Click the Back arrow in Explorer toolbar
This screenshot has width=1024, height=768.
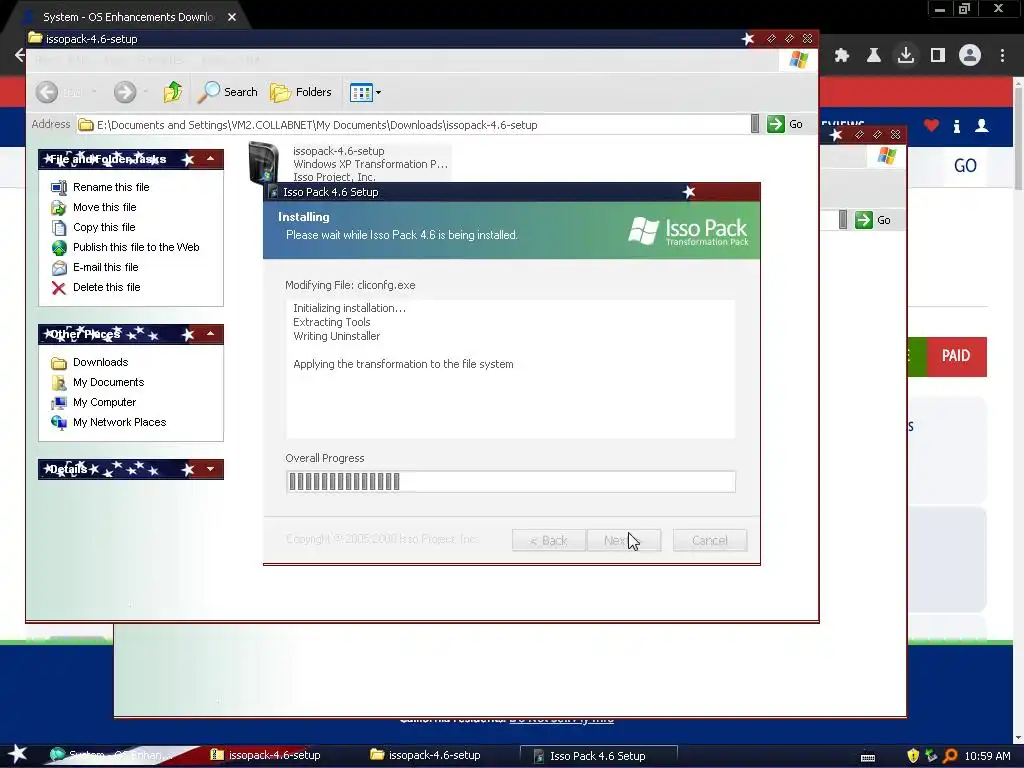pyautogui.click(x=47, y=92)
